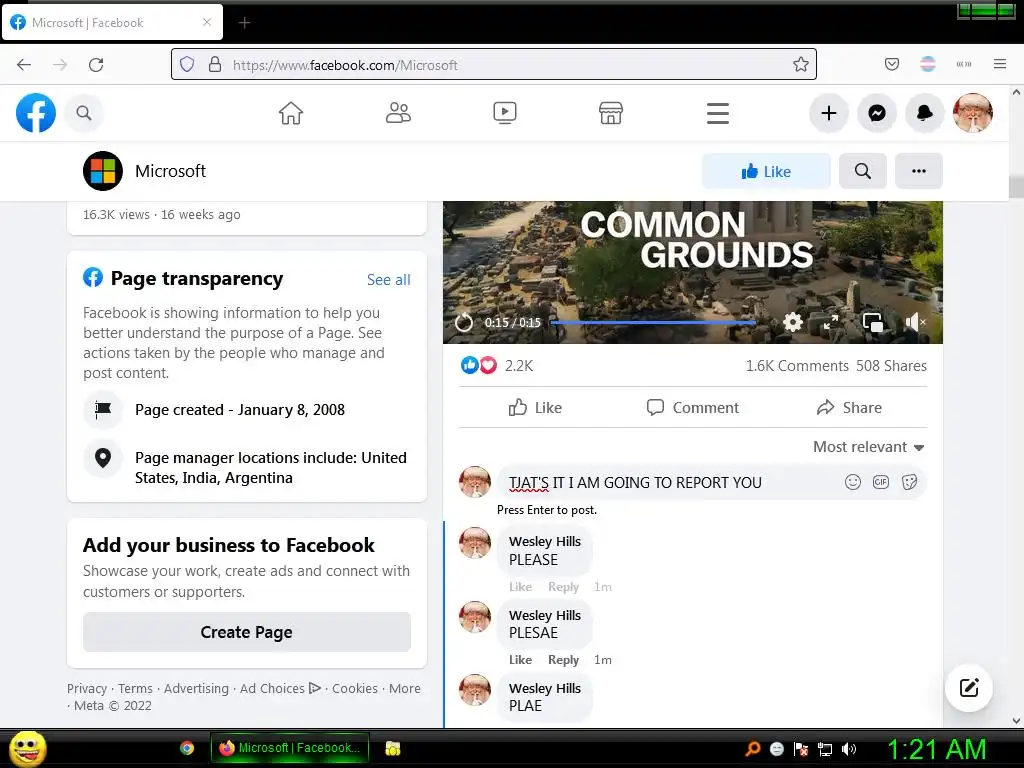Open the Privacy footer link

(x=87, y=688)
